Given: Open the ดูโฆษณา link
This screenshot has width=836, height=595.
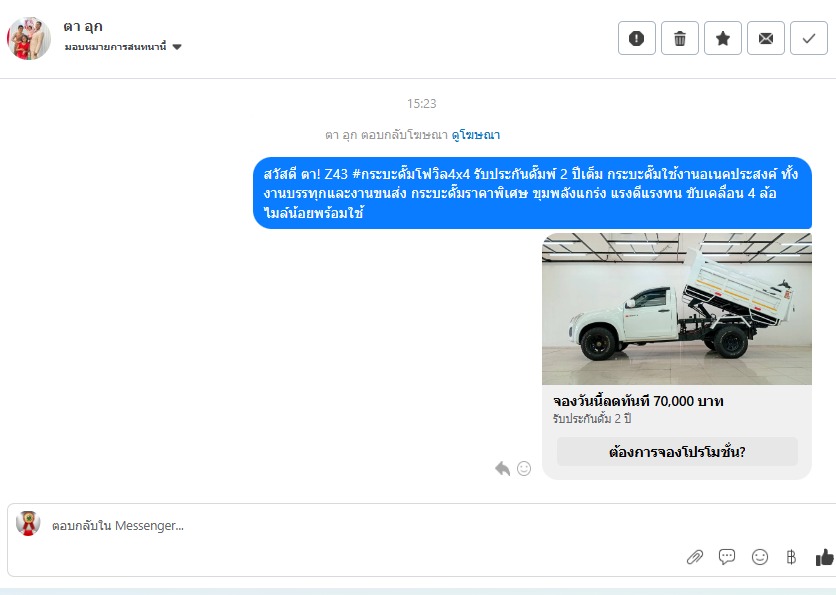Looking at the screenshot, I should click(x=476, y=135).
